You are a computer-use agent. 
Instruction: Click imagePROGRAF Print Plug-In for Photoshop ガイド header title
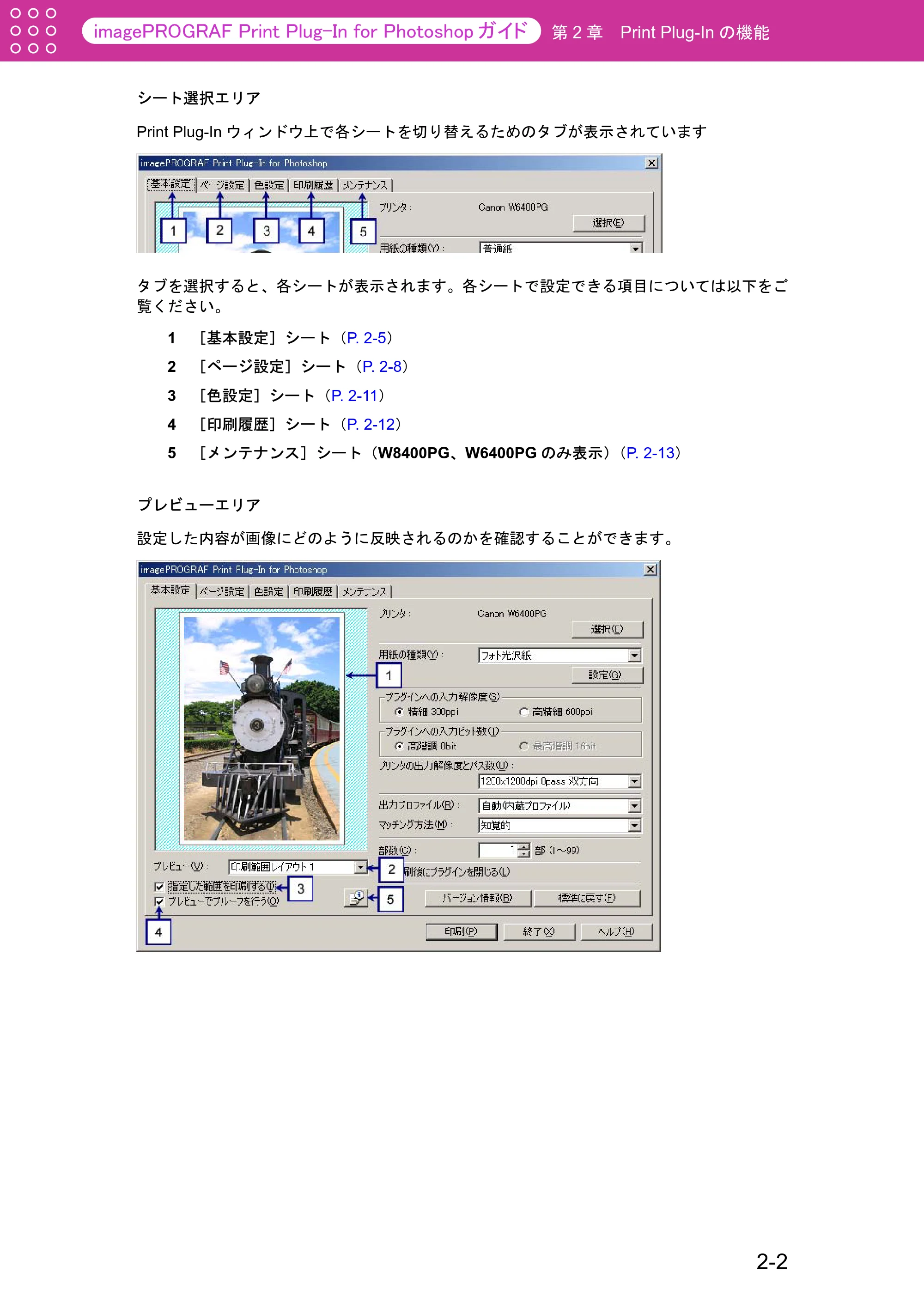tap(311, 31)
